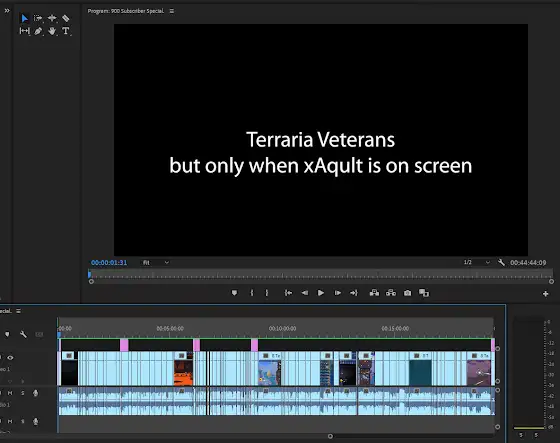Start playback with the Play button
This screenshot has height=443, width=560.
321,293
